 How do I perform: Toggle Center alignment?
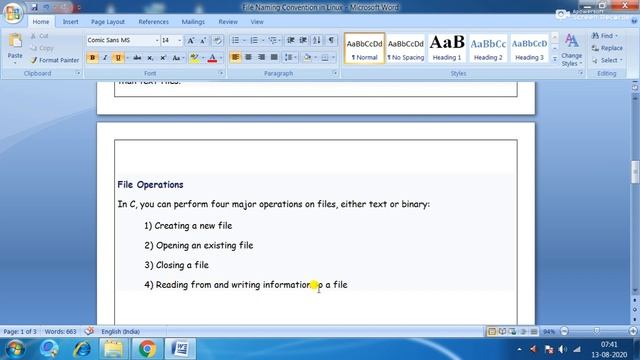click(248, 58)
